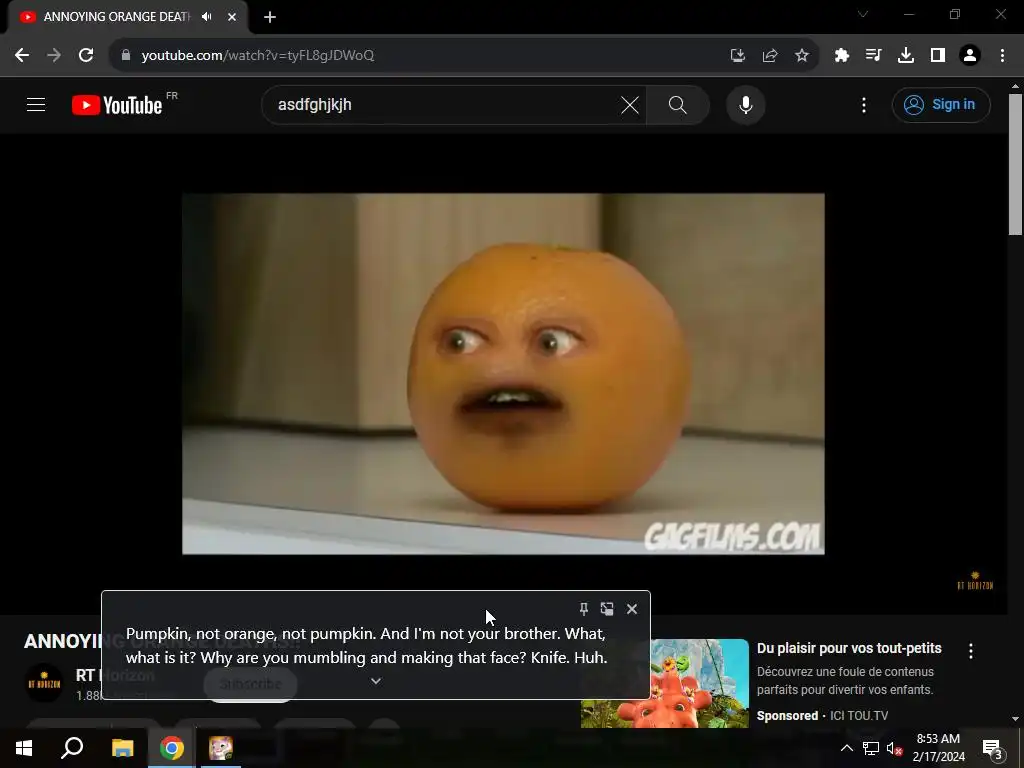Open the YouTube hamburger guide menu
This screenshot has width=1024, height=768.
(36, 104)
